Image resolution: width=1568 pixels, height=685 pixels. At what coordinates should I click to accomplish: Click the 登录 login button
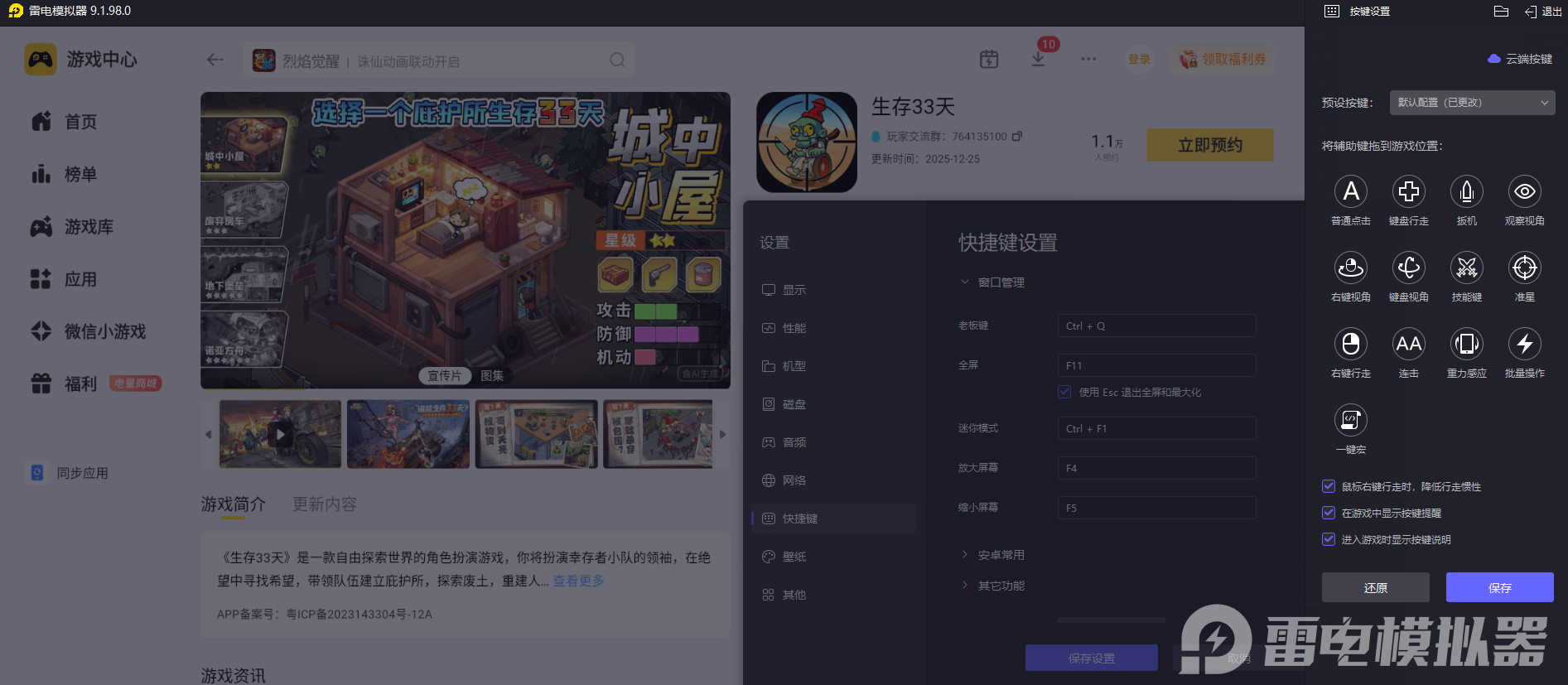click(1139, 59)
